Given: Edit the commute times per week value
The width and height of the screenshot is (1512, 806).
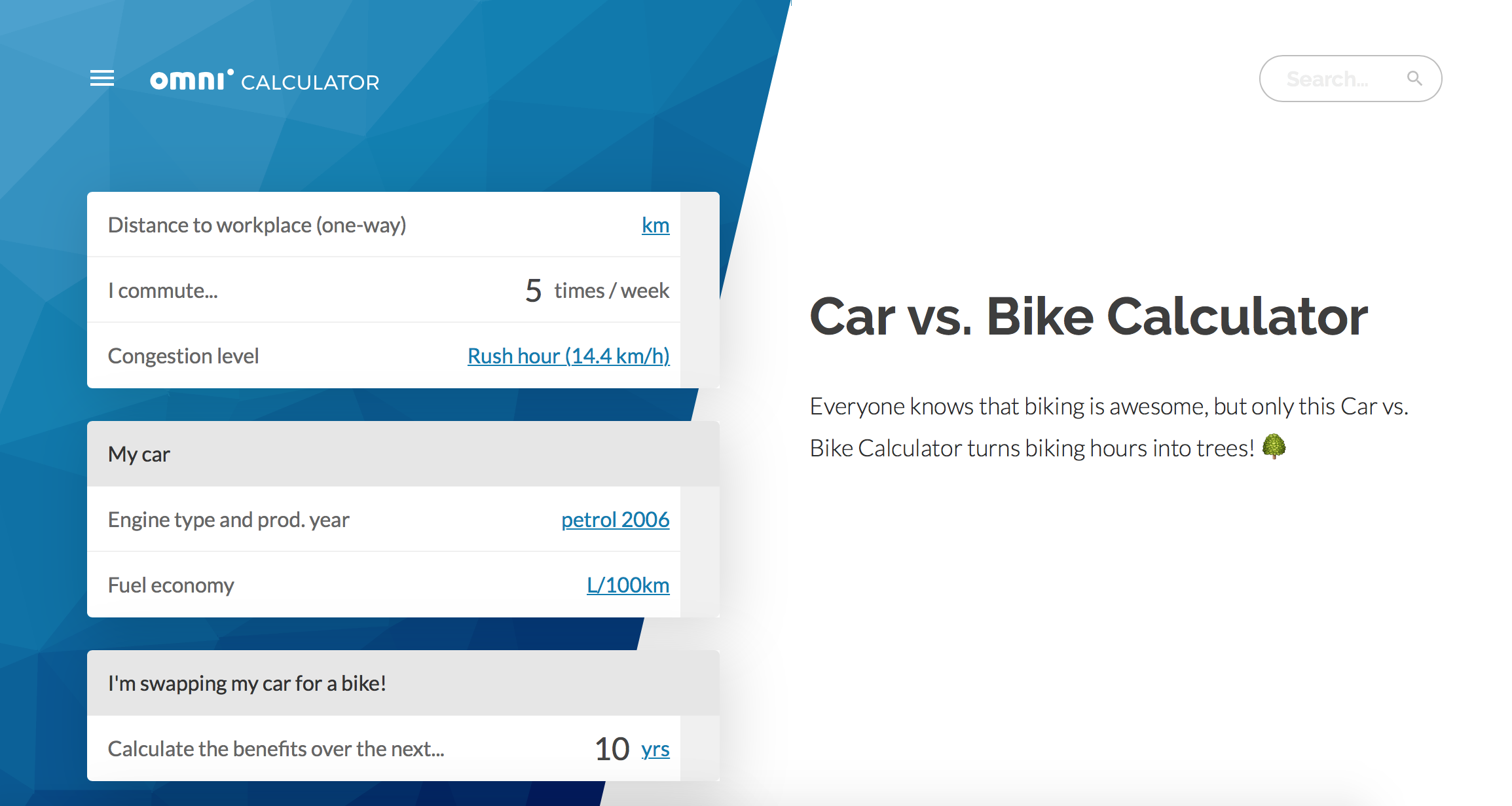Looking at the screenshot, I should 532,290.
